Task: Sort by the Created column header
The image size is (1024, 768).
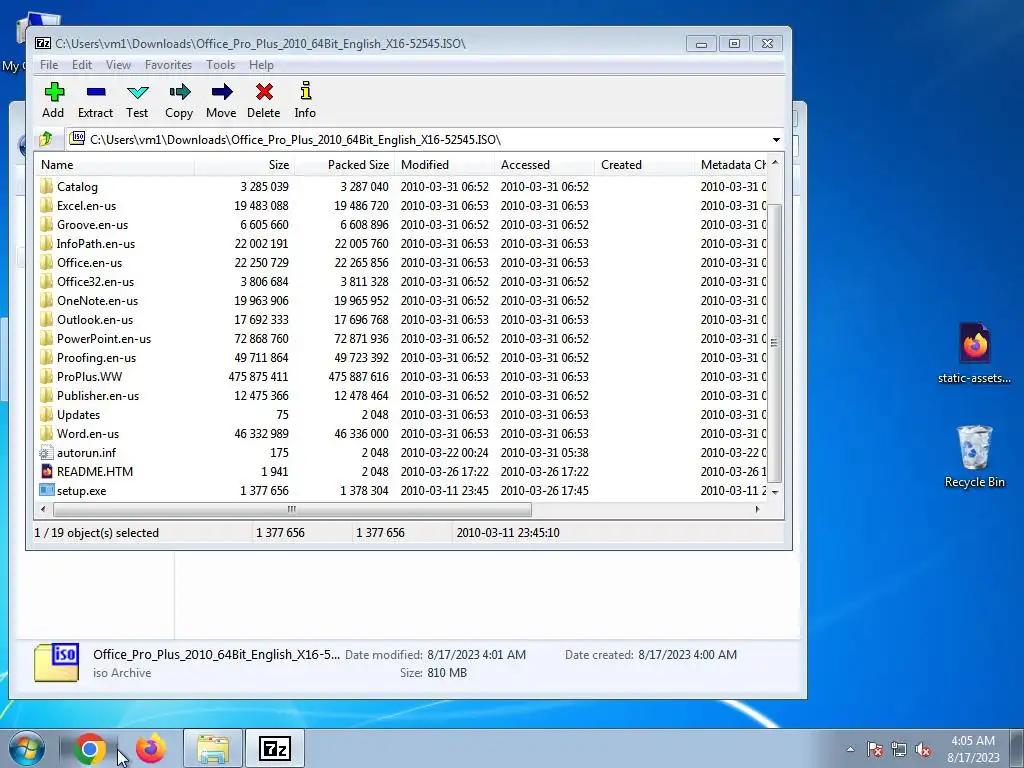Action: 645,165
